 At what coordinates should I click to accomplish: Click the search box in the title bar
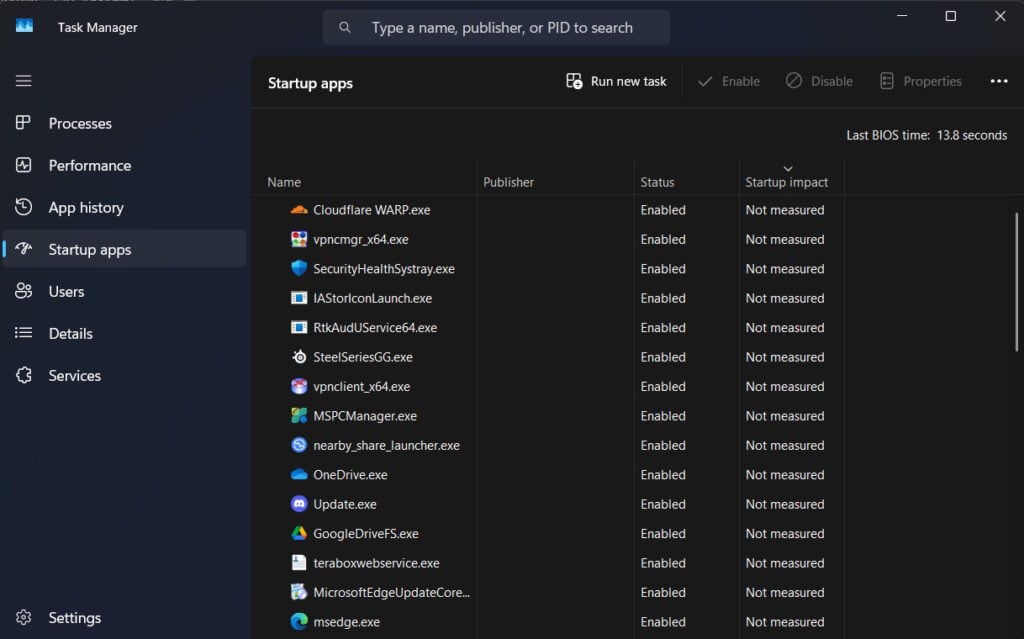point(500,28)
